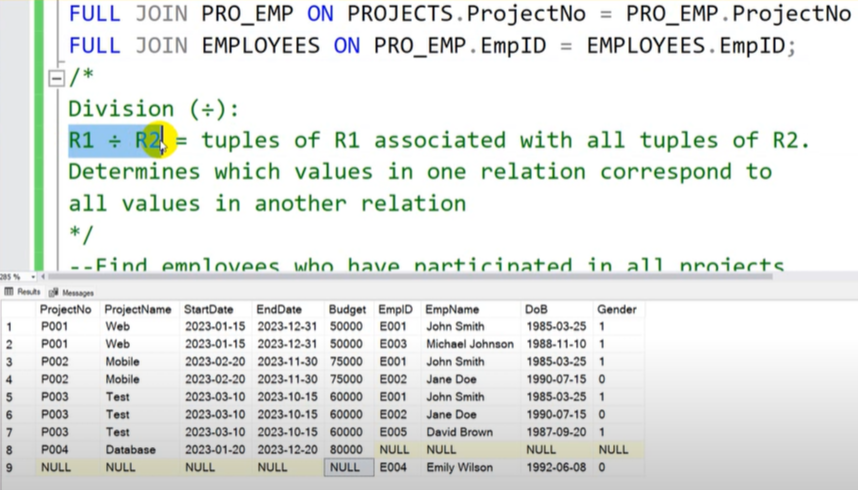Click the Messages tab icon
859x491 pixels.
coord(54,293)
